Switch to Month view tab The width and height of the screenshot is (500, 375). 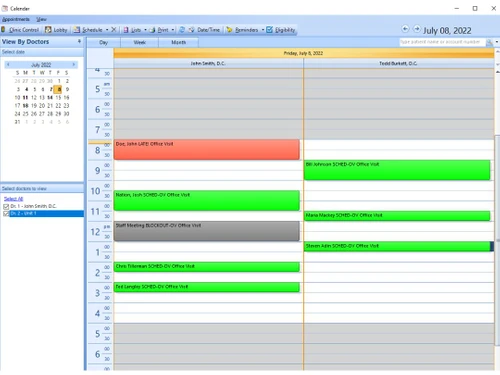click(178, 42)
